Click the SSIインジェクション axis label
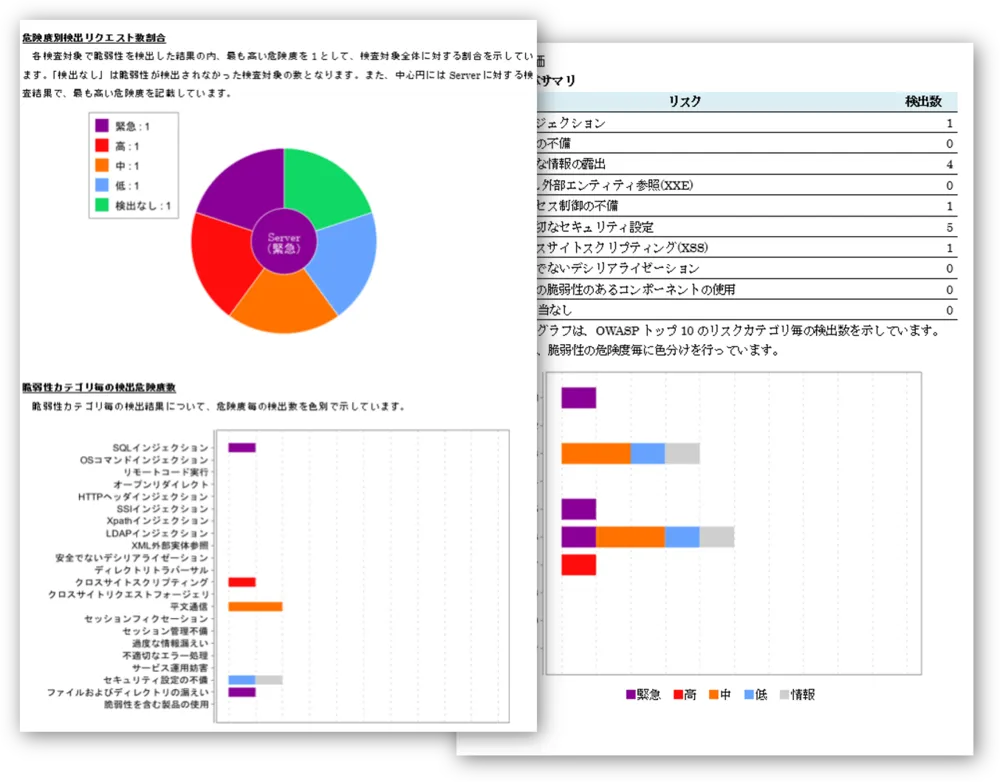 pyautogui.click(x=163, y=508)
